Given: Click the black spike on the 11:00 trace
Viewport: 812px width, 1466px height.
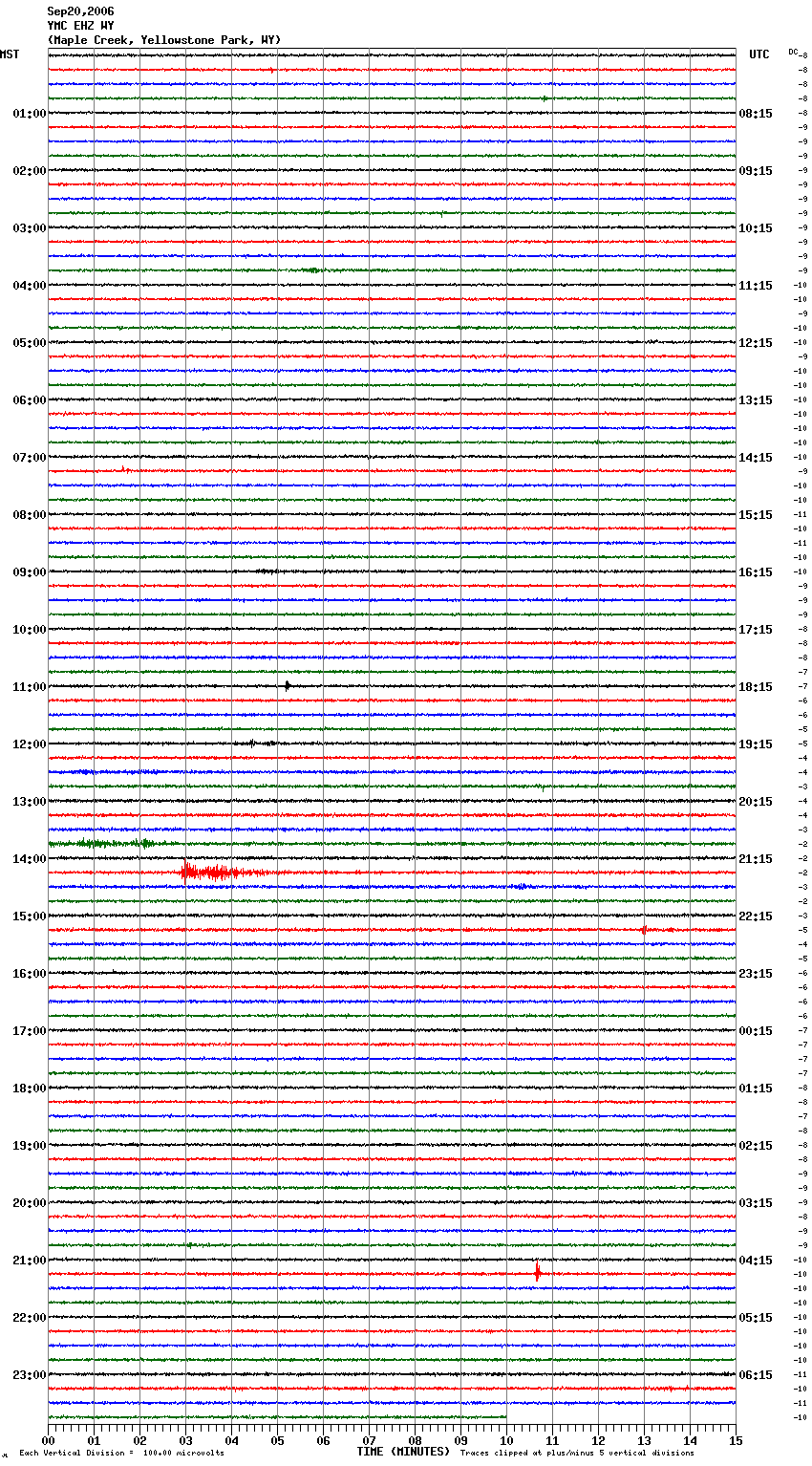Looking at the screenshot, I should tap(288, 685).
